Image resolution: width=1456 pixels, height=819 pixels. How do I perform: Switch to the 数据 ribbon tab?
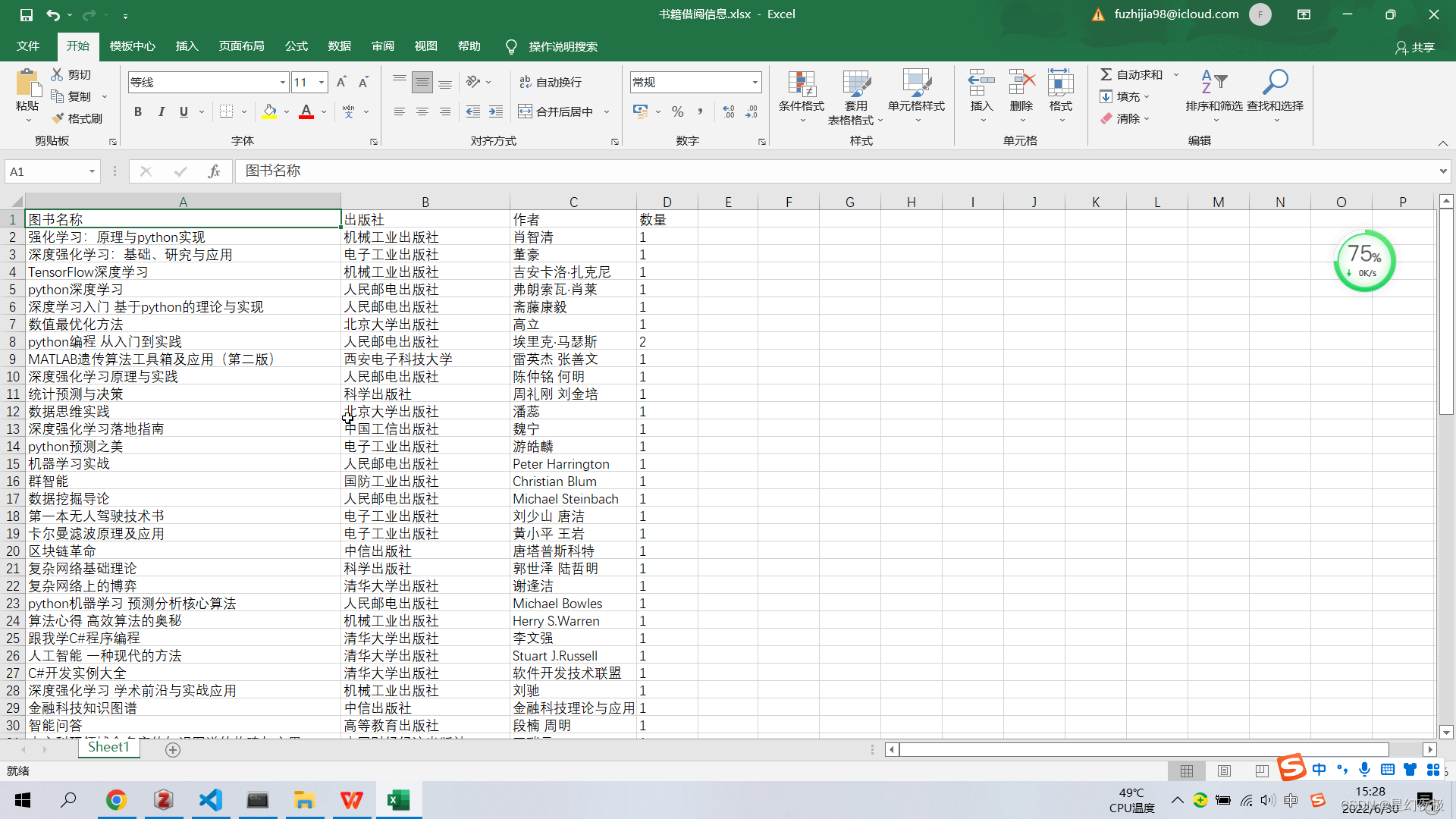(340, 46)
